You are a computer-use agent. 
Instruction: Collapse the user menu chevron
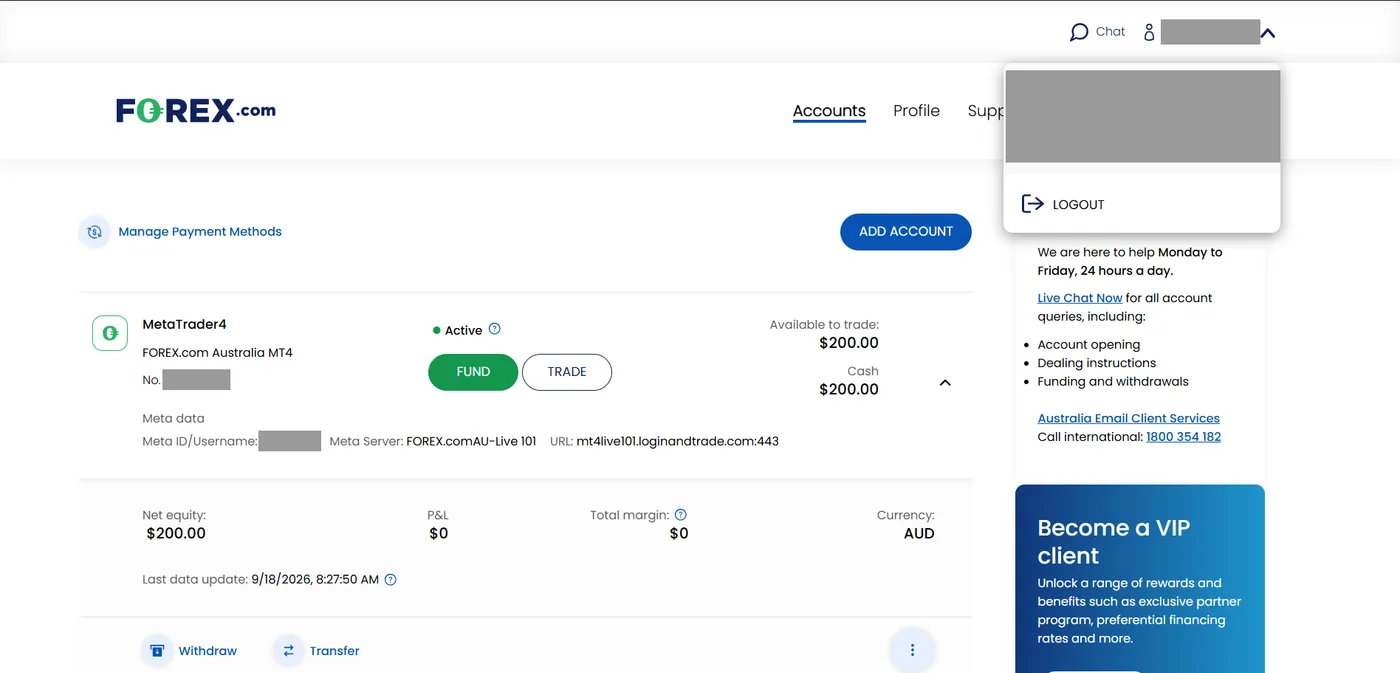pyautogui.click(x=1268, y=33)
